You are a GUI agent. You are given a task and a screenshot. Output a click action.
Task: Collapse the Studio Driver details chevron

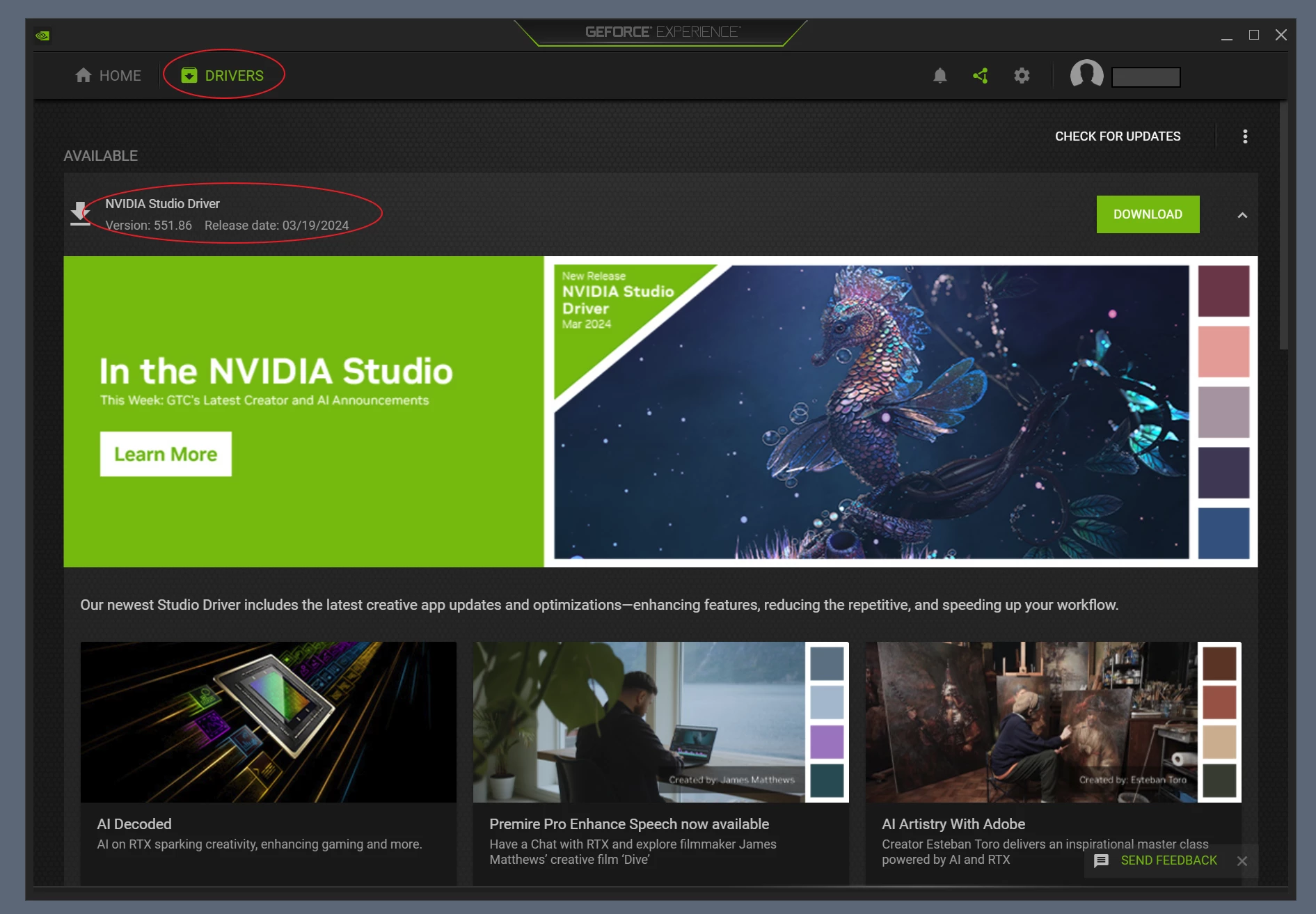1242,215
